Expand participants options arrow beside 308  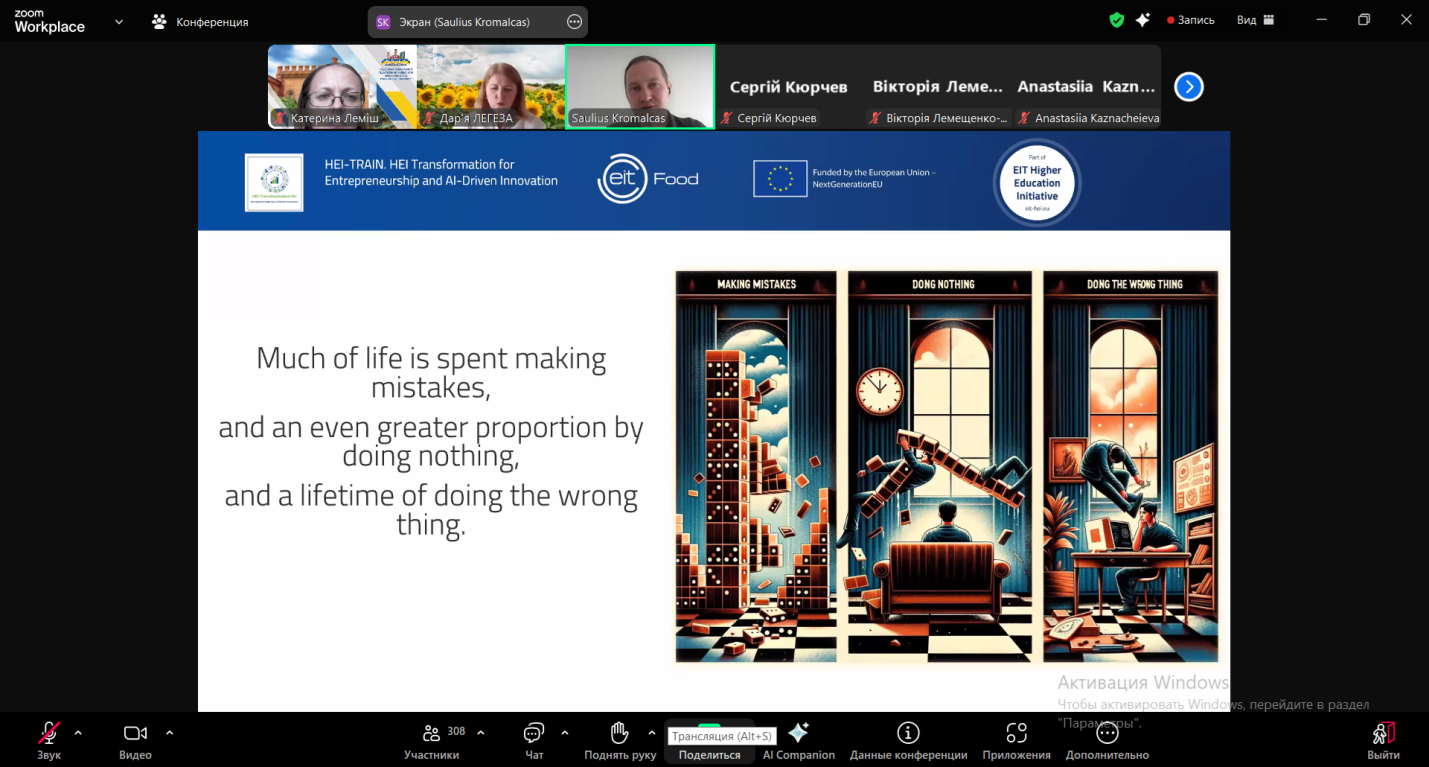[x=481, y=732]
